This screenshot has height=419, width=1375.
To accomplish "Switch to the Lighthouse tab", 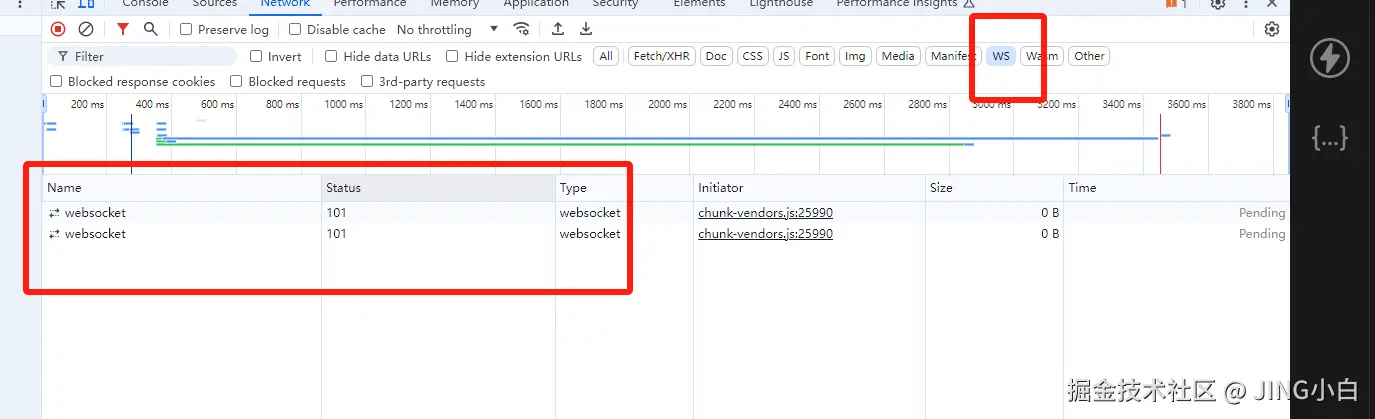I will [x=779, y=4].
